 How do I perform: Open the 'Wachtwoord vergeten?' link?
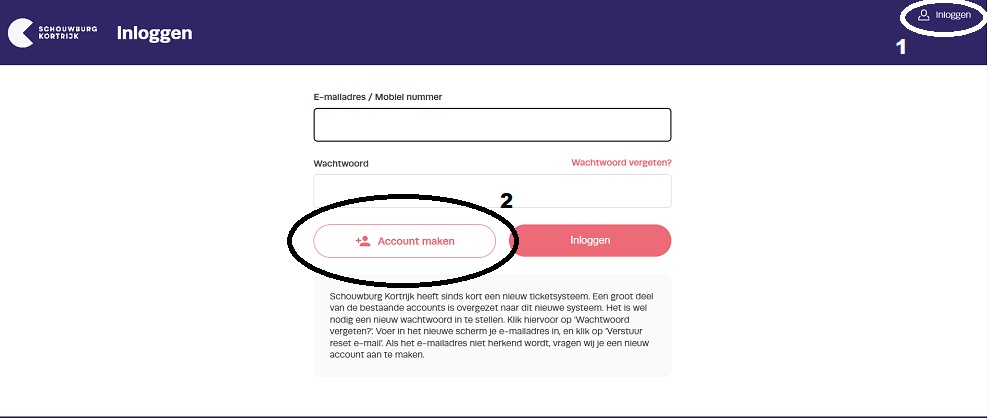[x=621, y=163]
